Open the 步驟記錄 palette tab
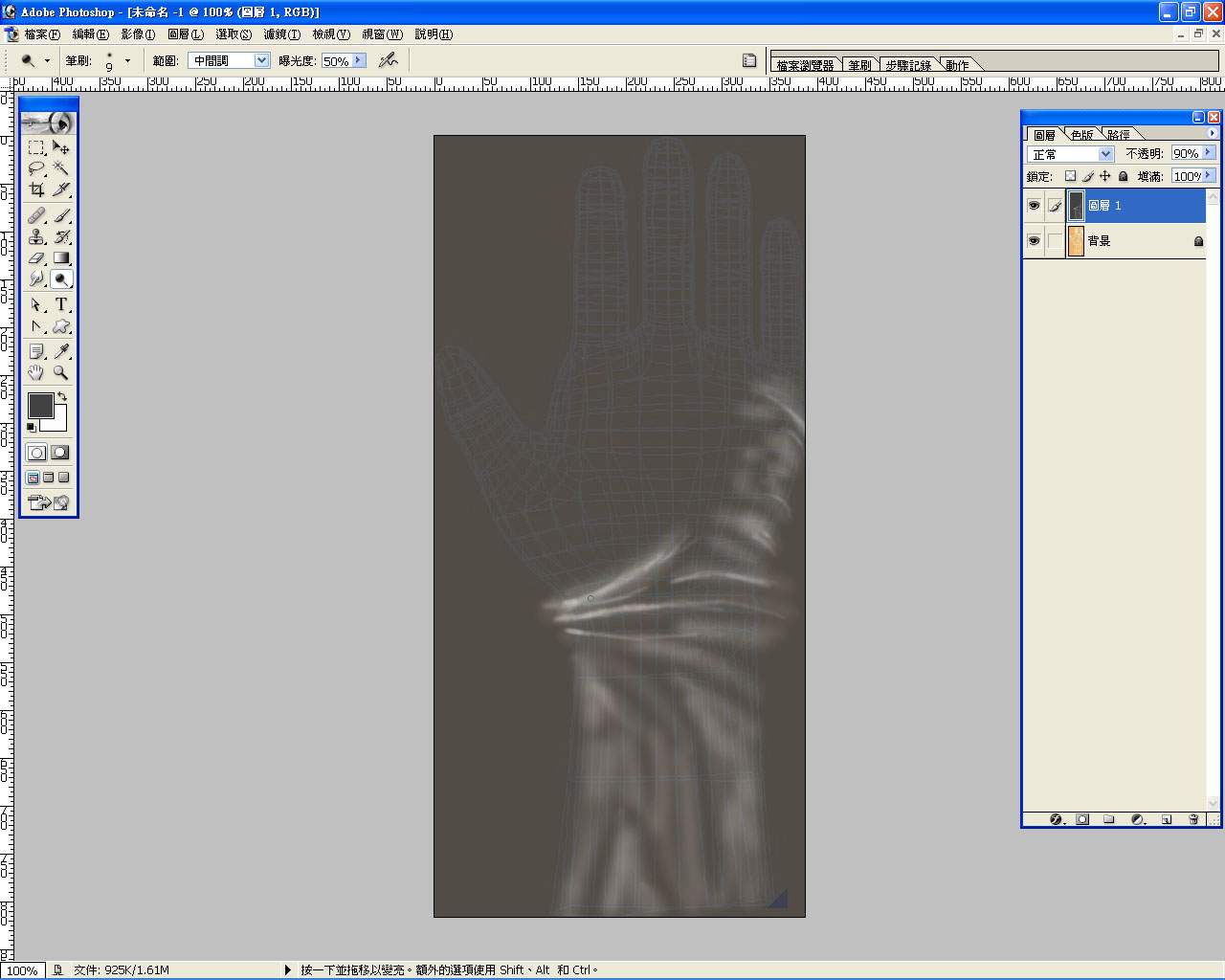1225x980 pixels. click(907, 65)
